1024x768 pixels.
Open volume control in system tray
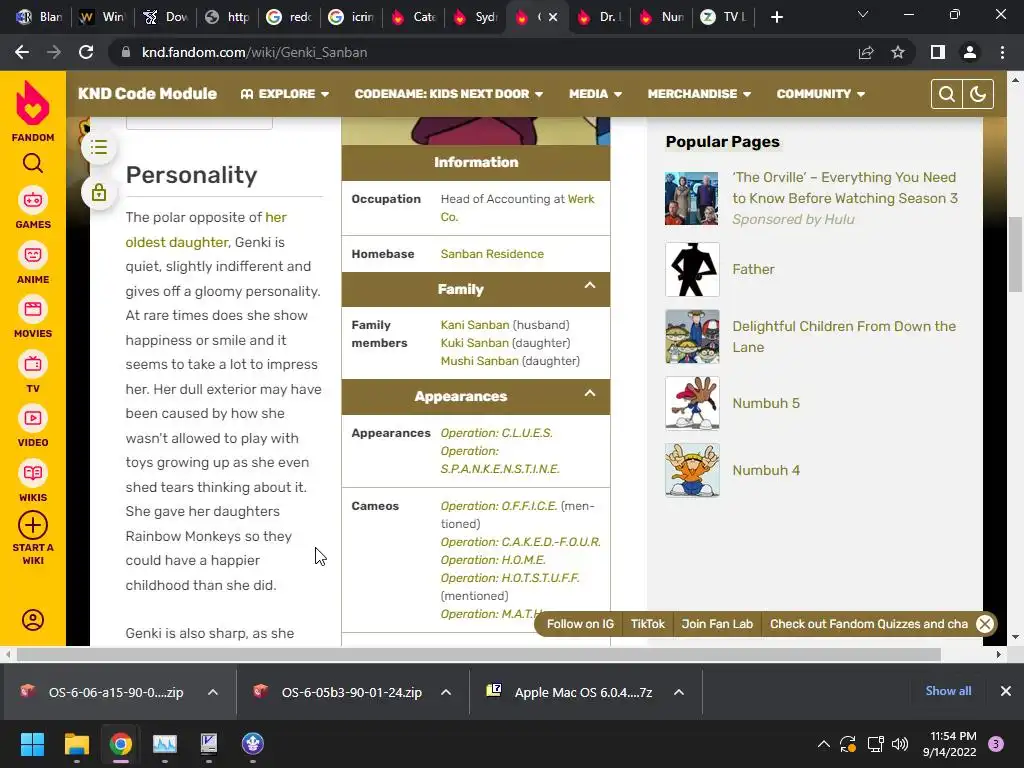[900, 744]
